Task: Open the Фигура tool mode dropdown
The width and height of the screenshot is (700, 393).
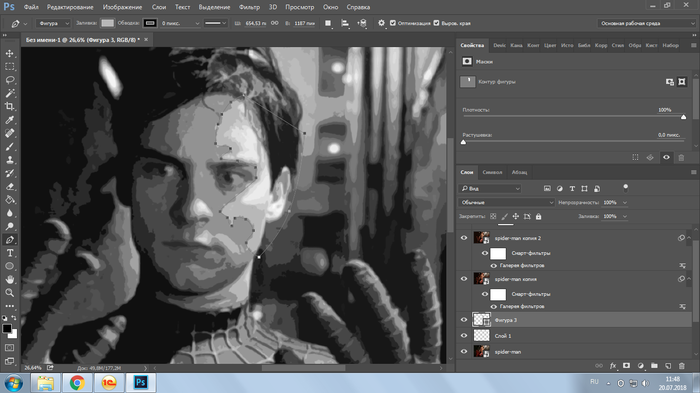Action: tap(54, 23)
